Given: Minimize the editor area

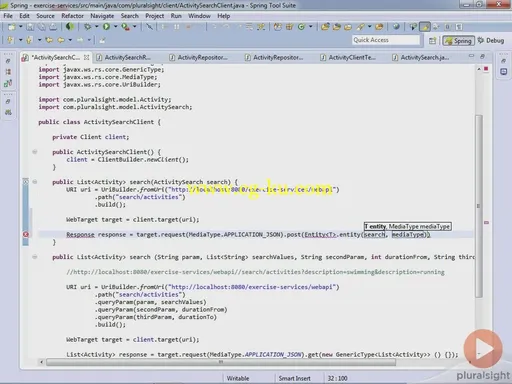Looking at the screenshot, I should coord(471,56).
